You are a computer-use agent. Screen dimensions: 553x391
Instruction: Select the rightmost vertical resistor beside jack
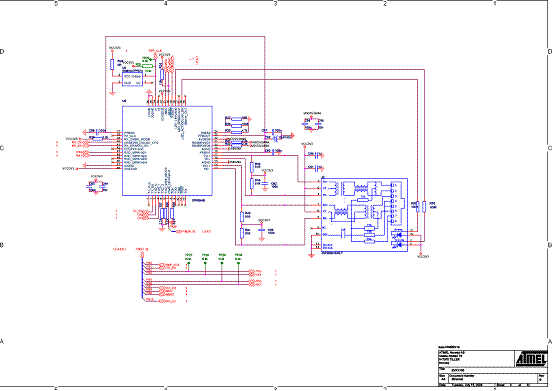pyautogui.click(x=424, y=206)
